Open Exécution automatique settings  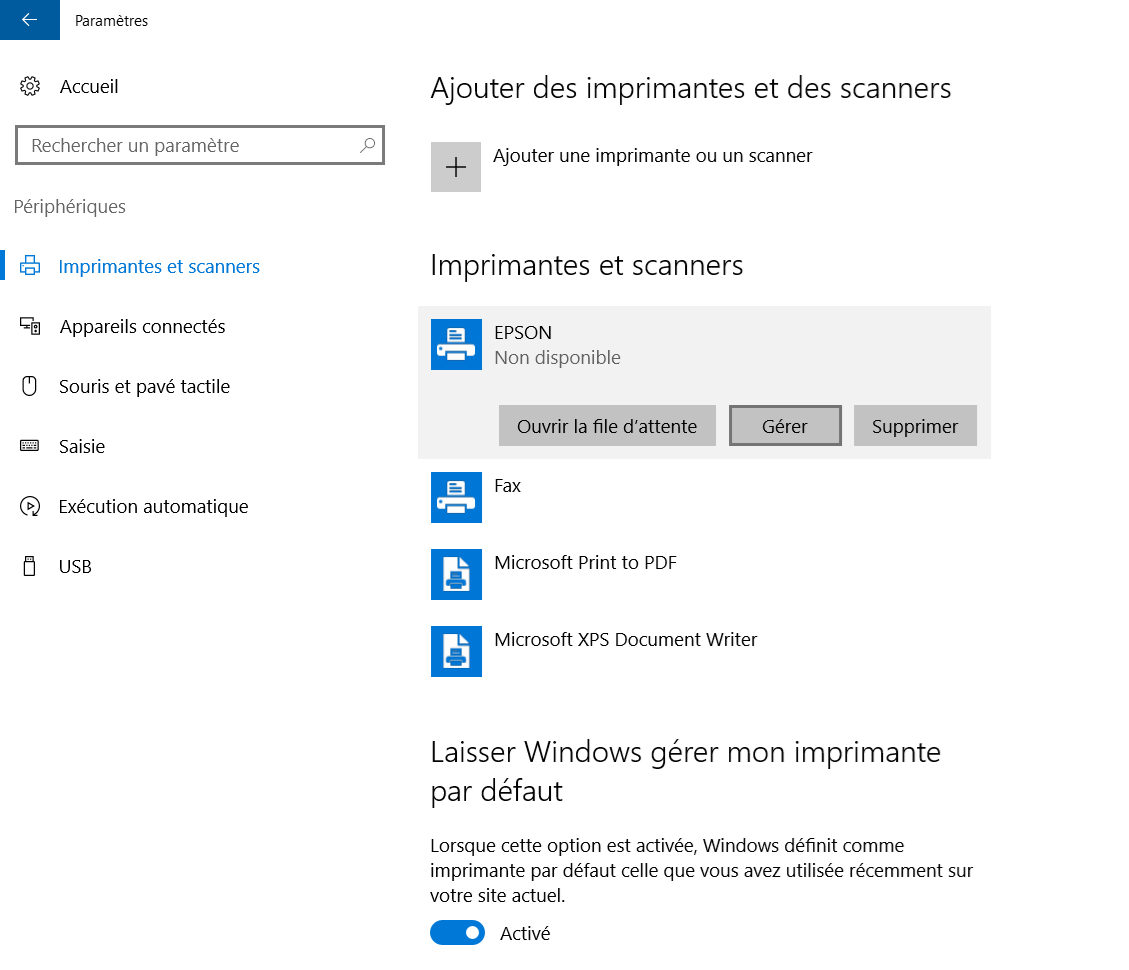[x=153, y=507]
